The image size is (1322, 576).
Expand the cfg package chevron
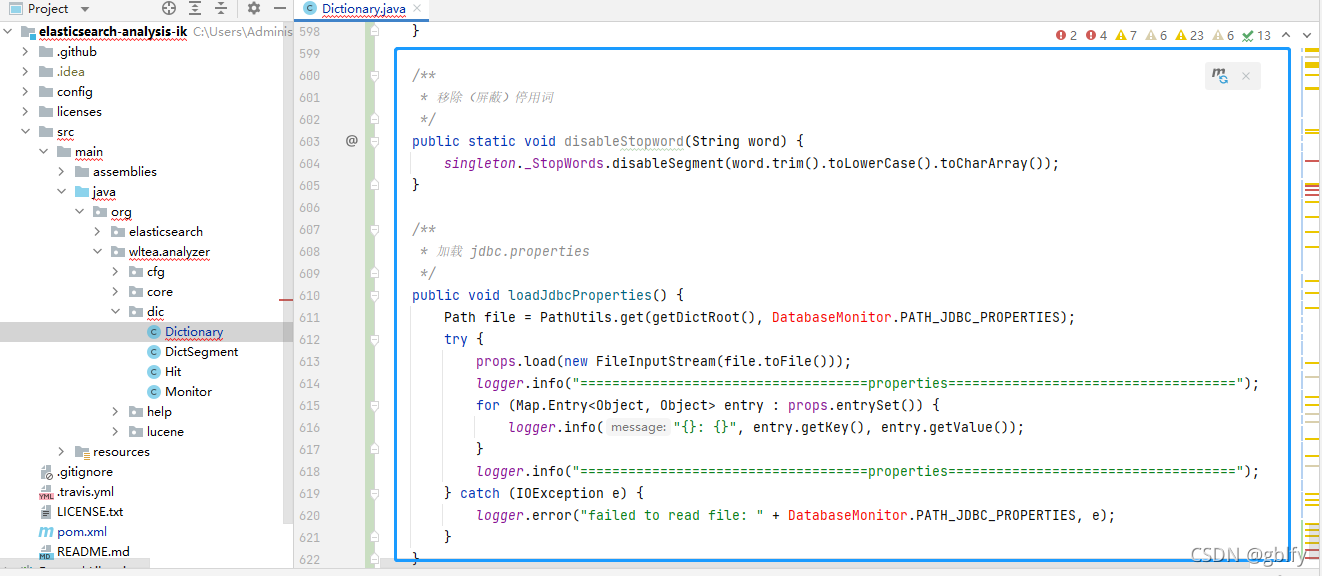tap(117, 272)
